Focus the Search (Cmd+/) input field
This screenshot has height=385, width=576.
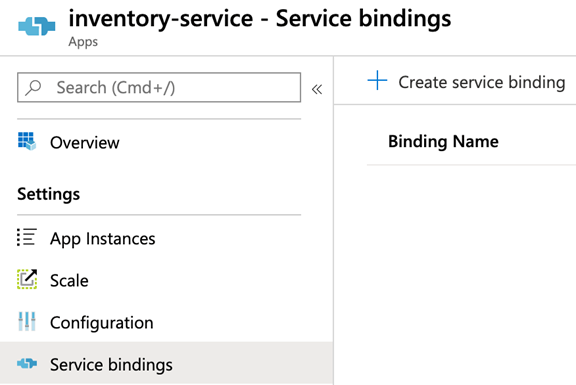[x=159, y=87]
